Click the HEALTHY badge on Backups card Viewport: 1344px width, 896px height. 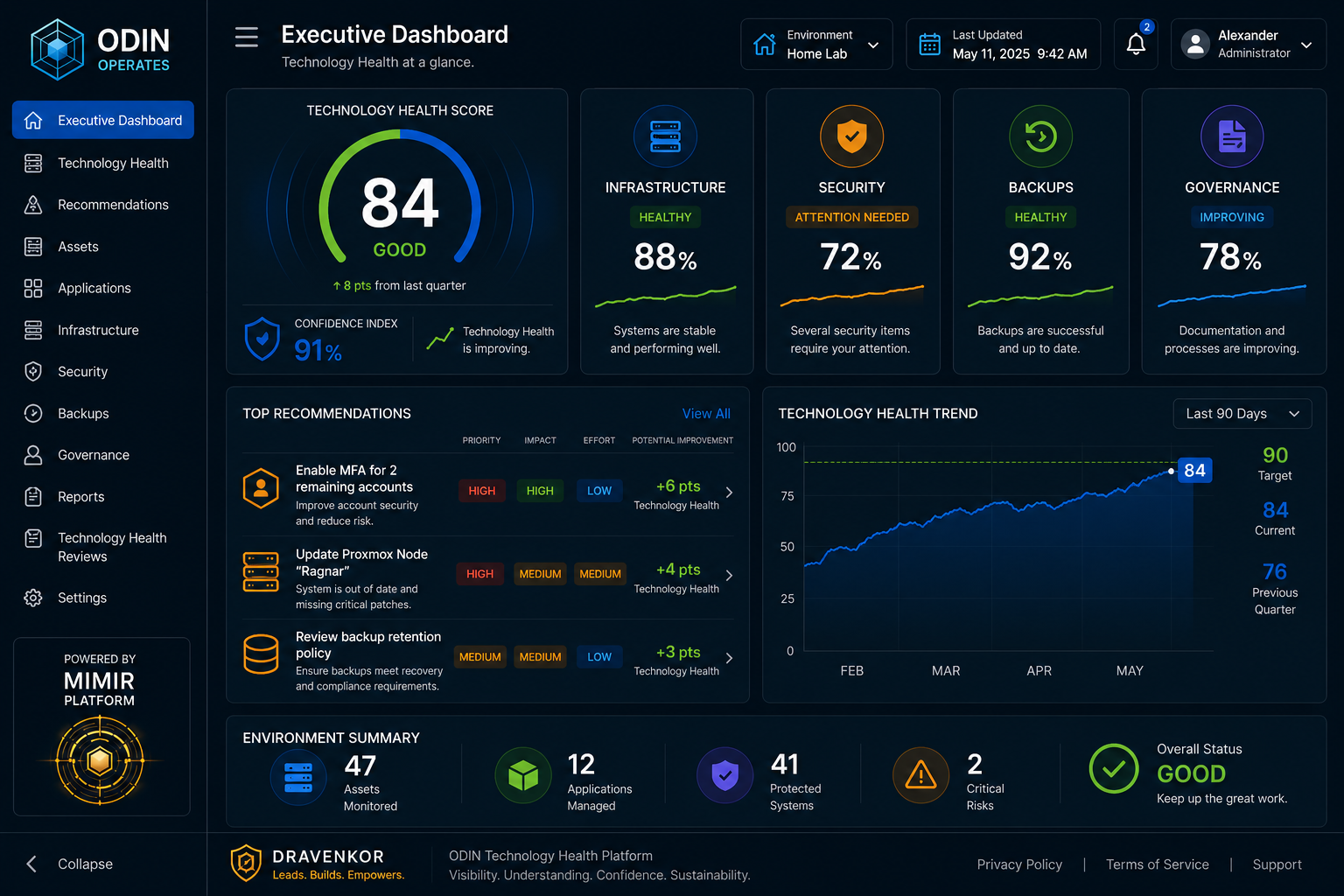1040,217
